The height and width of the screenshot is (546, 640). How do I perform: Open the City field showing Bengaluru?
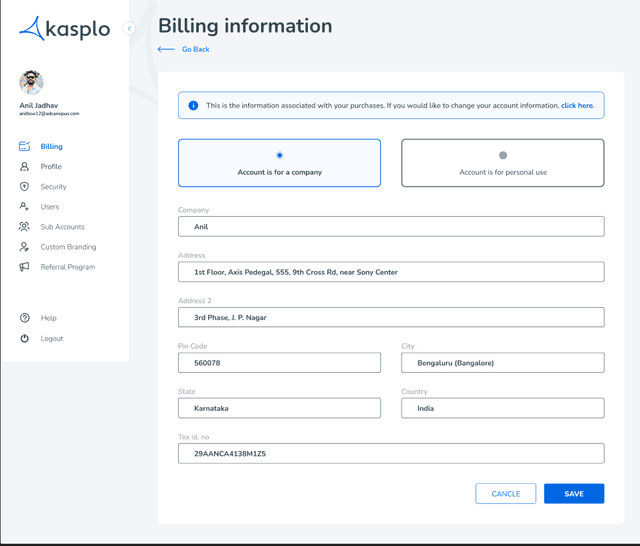point(502,363)
